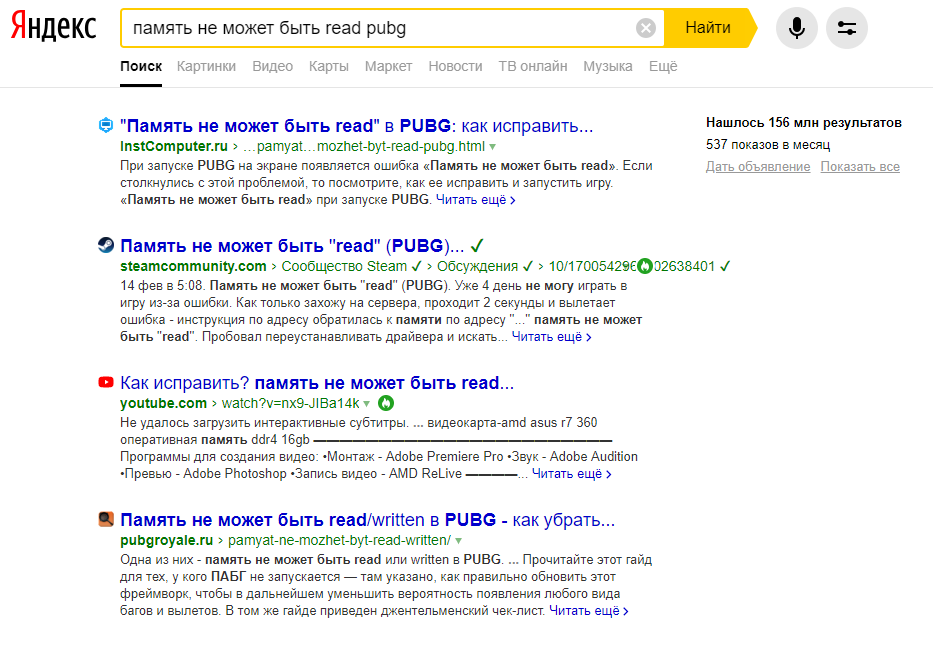
Task: Open the ТВ онлайн tab
Action: coord(533,66)
